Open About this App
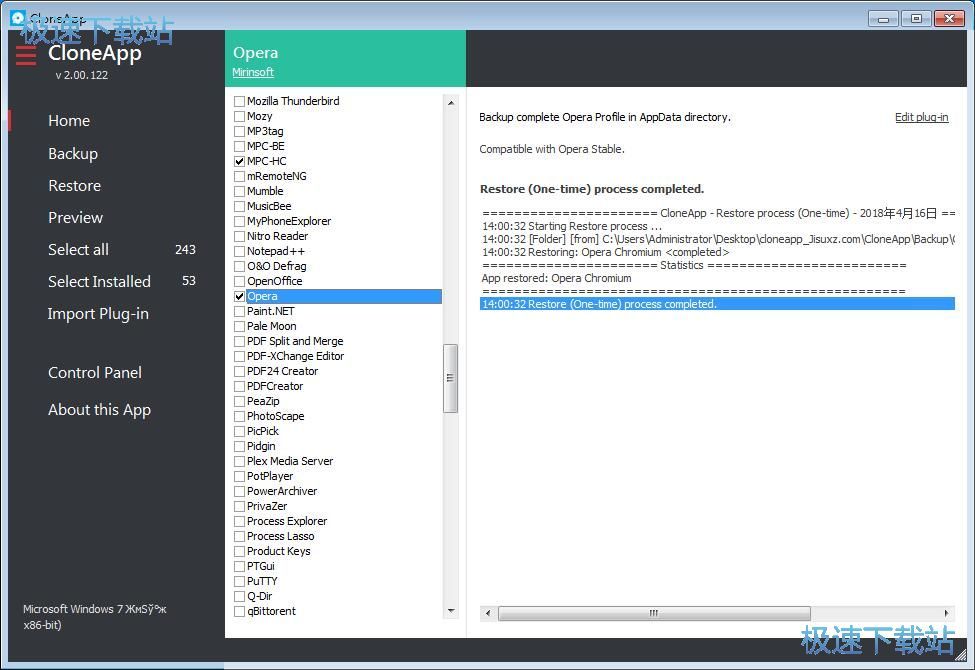The image size is (975, 670). coord(99,410)
